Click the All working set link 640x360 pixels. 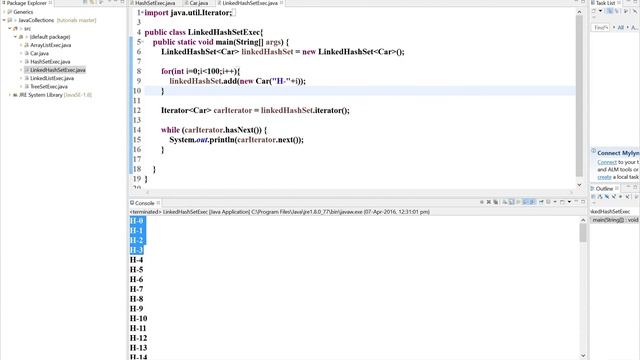(x=621, y=27)
